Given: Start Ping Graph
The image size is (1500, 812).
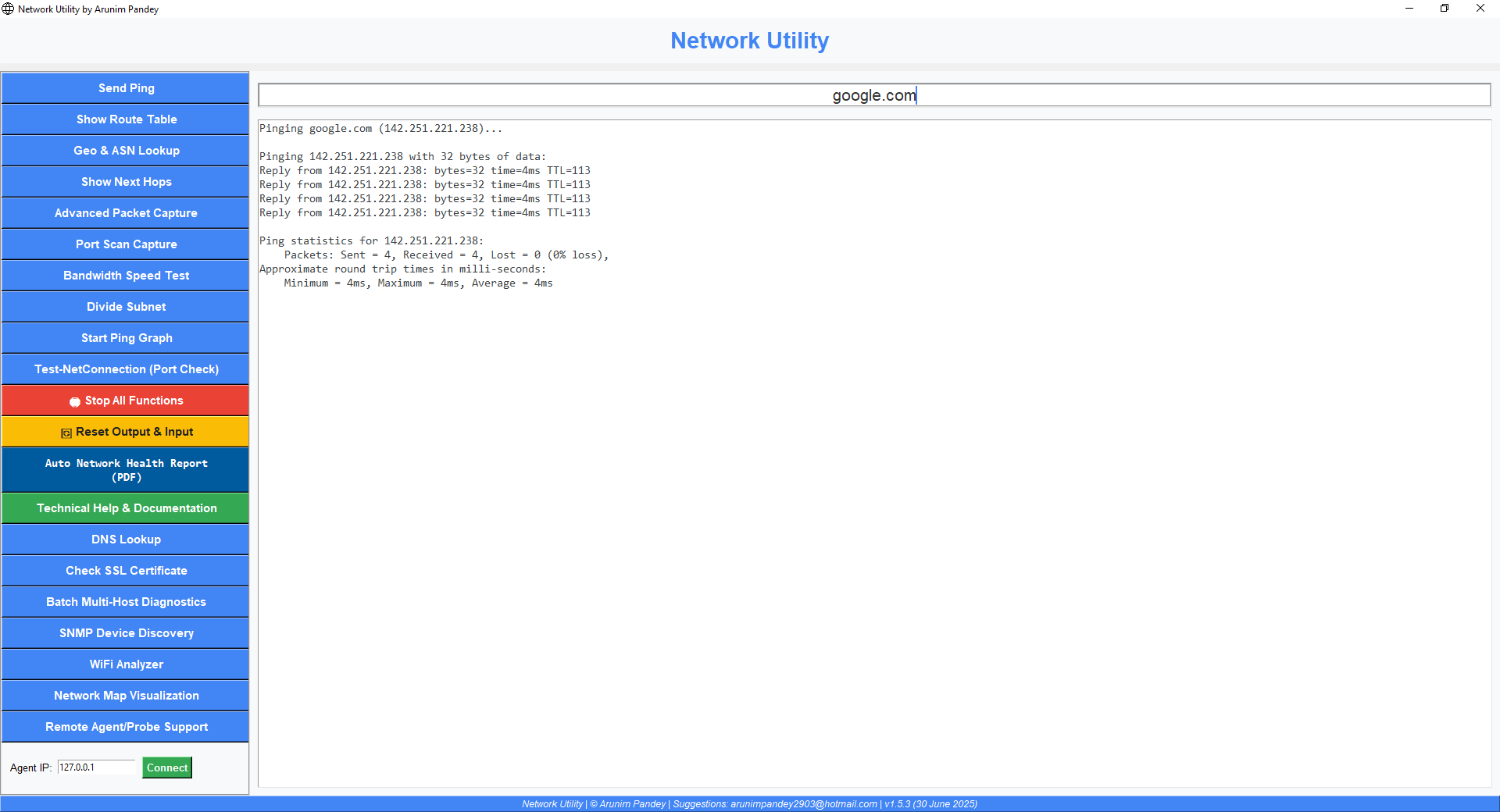Looking at the screenshot, I should pos(125,337).
